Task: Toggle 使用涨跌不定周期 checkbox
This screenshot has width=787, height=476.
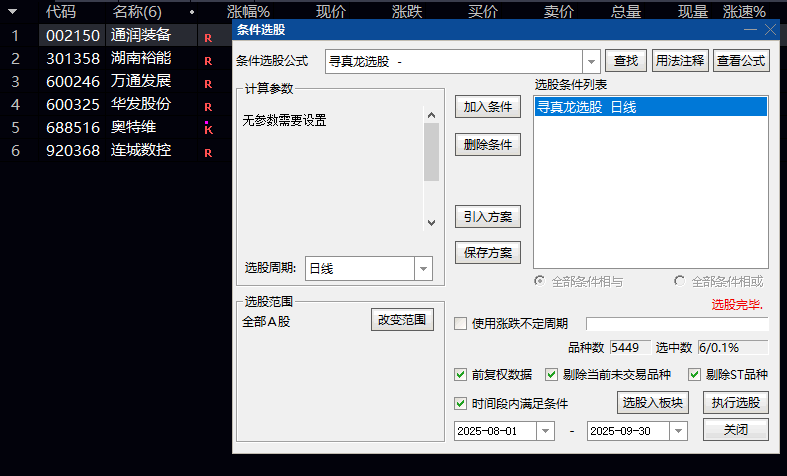Action: click(460, 323)
